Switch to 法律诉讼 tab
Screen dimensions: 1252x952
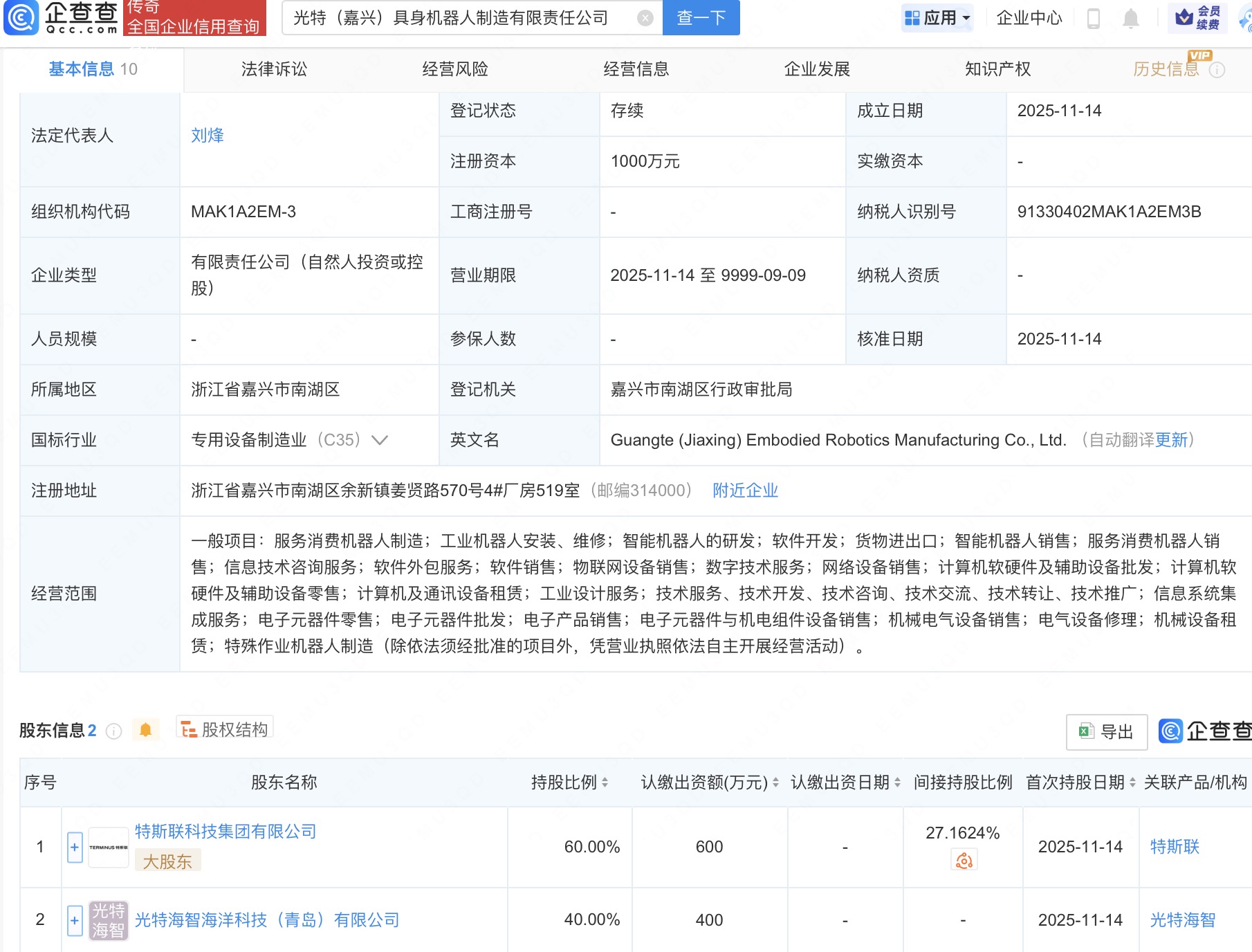[274, 69]
